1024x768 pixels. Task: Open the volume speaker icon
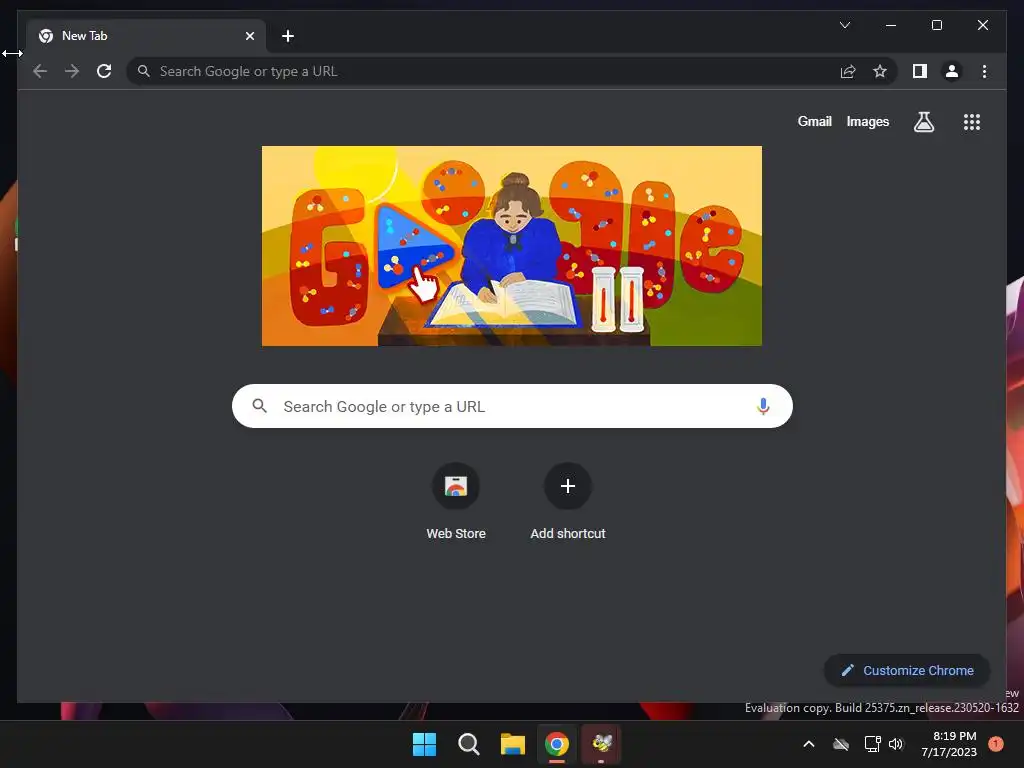(x=896, y=744)
